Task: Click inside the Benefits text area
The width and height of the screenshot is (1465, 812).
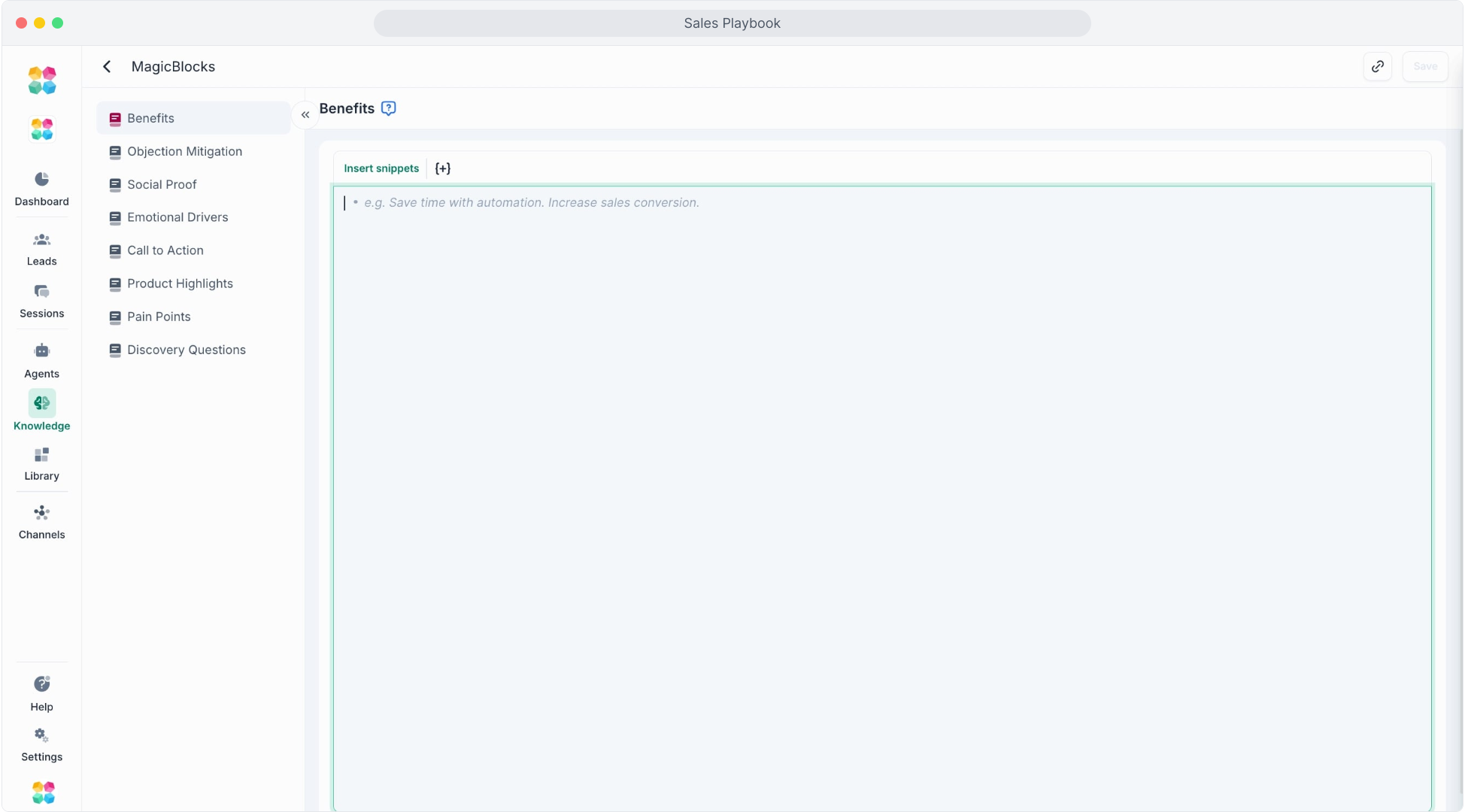Action: click(x=881, y=496)
